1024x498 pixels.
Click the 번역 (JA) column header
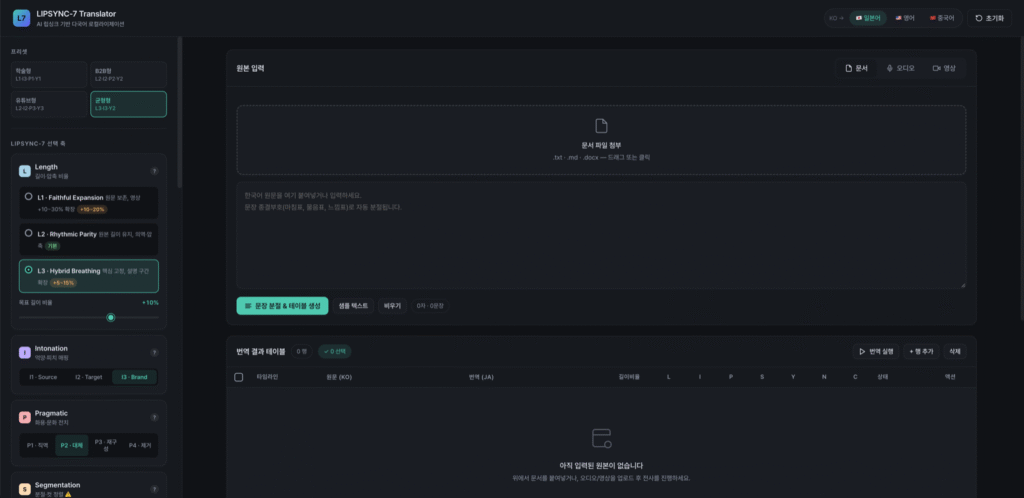tap(481, 377)
